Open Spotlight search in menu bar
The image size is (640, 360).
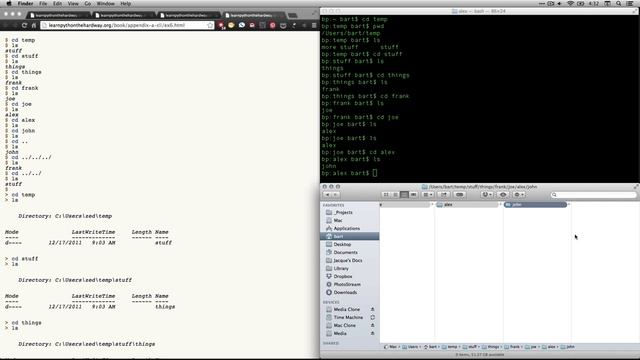(619, 3)
